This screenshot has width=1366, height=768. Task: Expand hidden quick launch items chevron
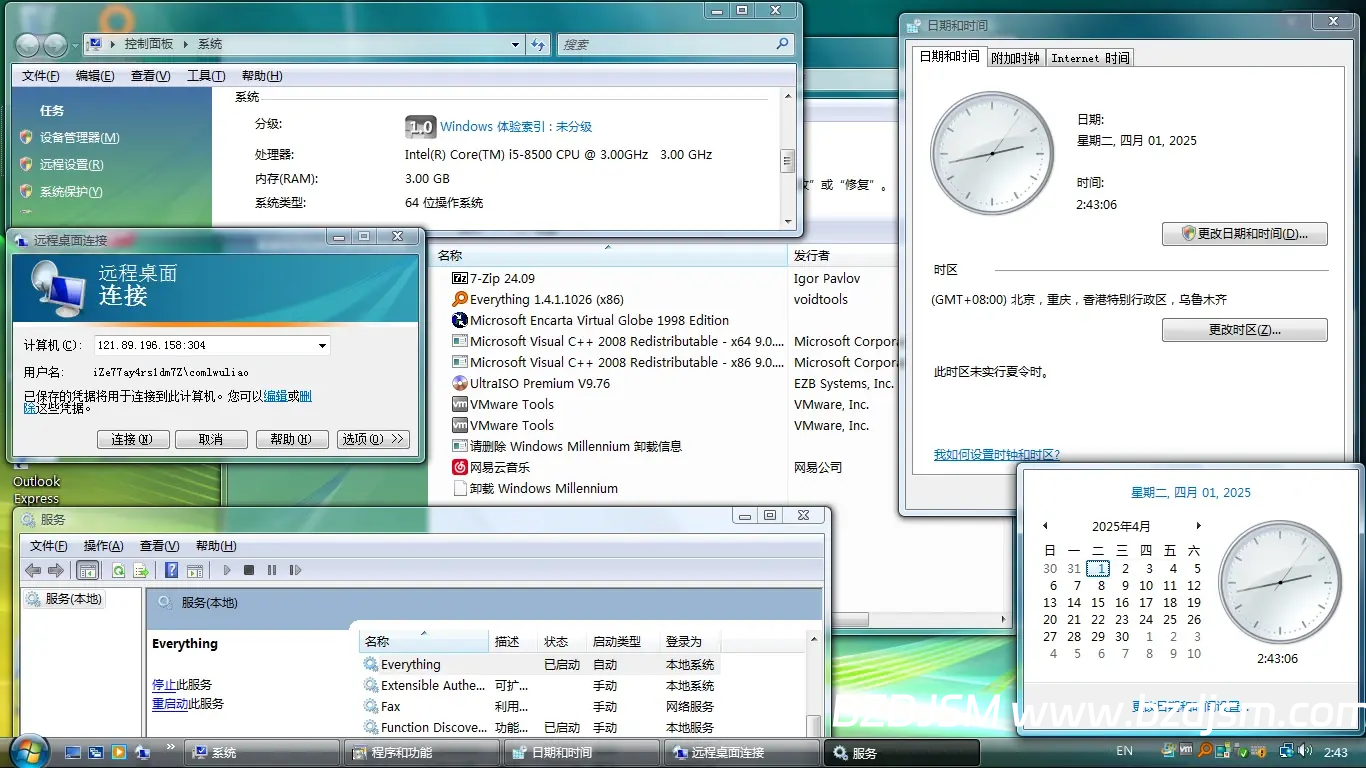coord(170,747)
